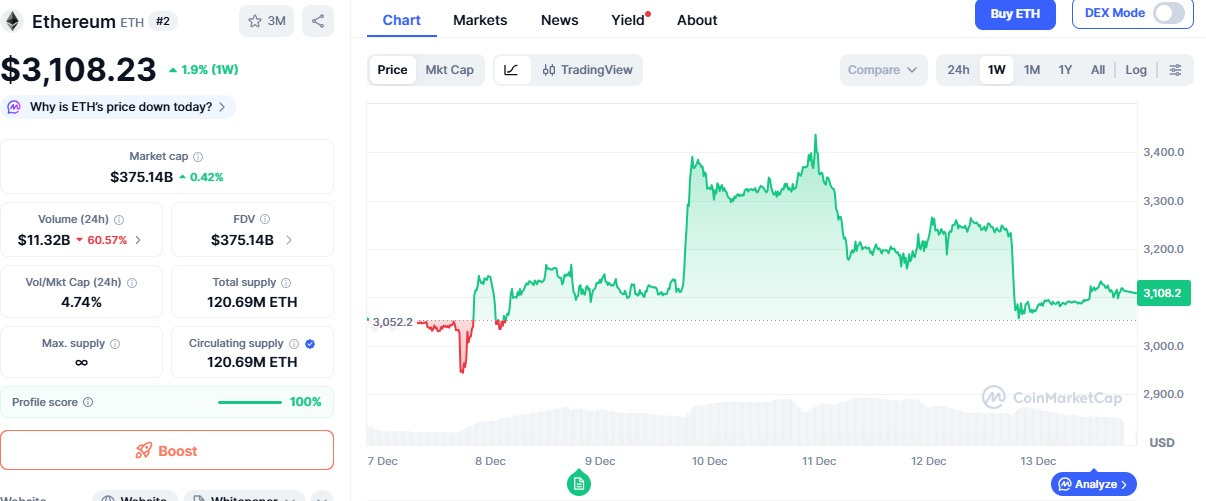This screenshot has width=1206, height=501.
Task: Click the share icon next to watchlist
Action: point(317,21)
